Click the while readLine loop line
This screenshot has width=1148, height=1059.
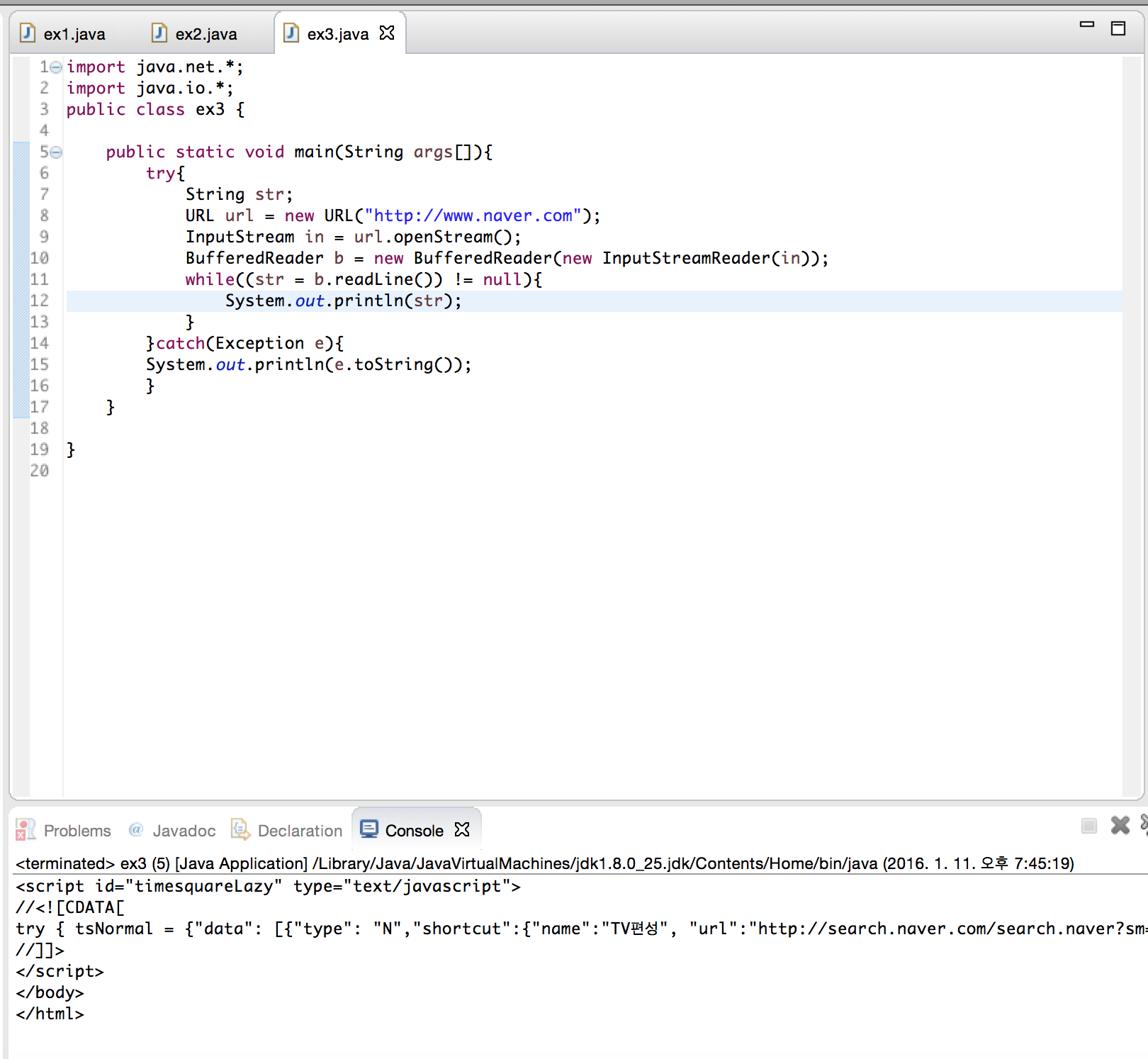tap(364, 280)
